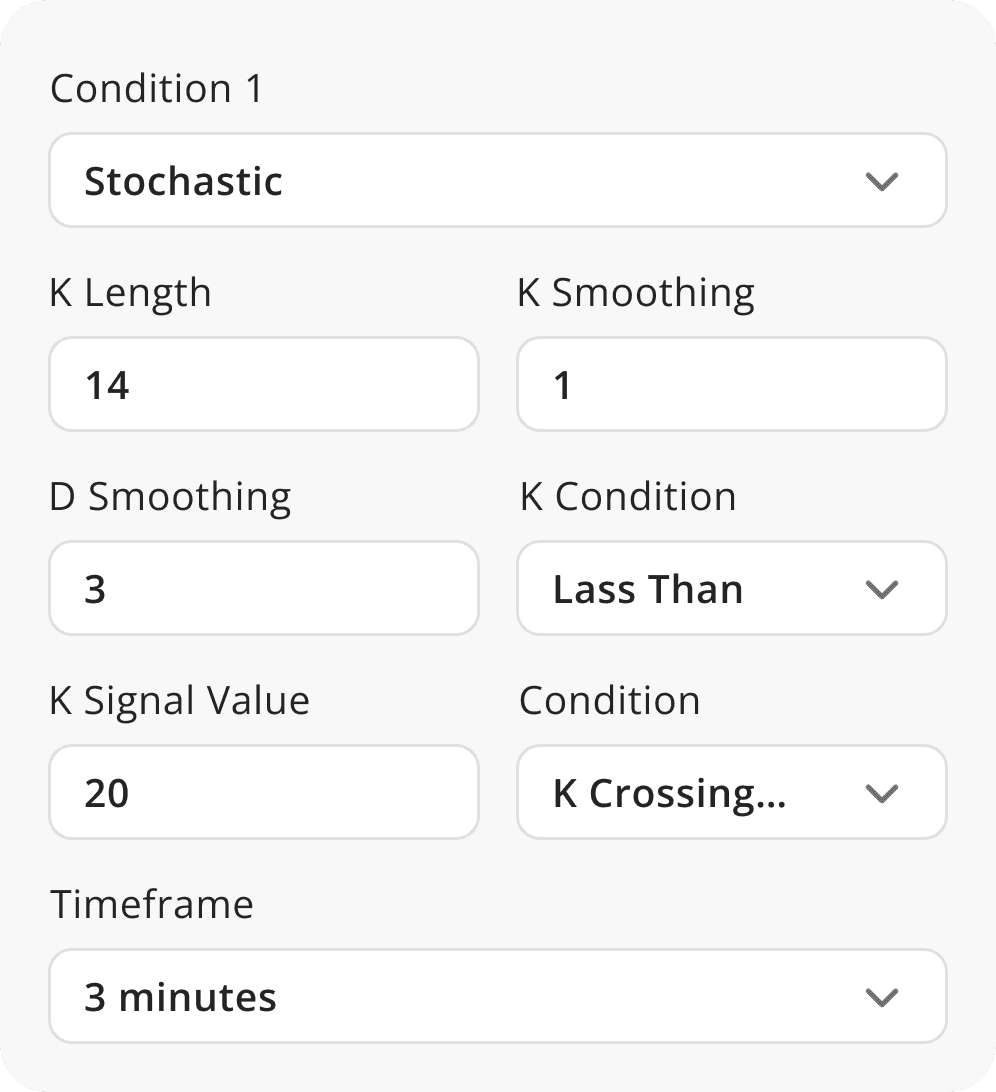The height and width of the screenshot is (1092, 996).
Task: Focus the K Length field showing 14
Action: (x=264, y=385)
